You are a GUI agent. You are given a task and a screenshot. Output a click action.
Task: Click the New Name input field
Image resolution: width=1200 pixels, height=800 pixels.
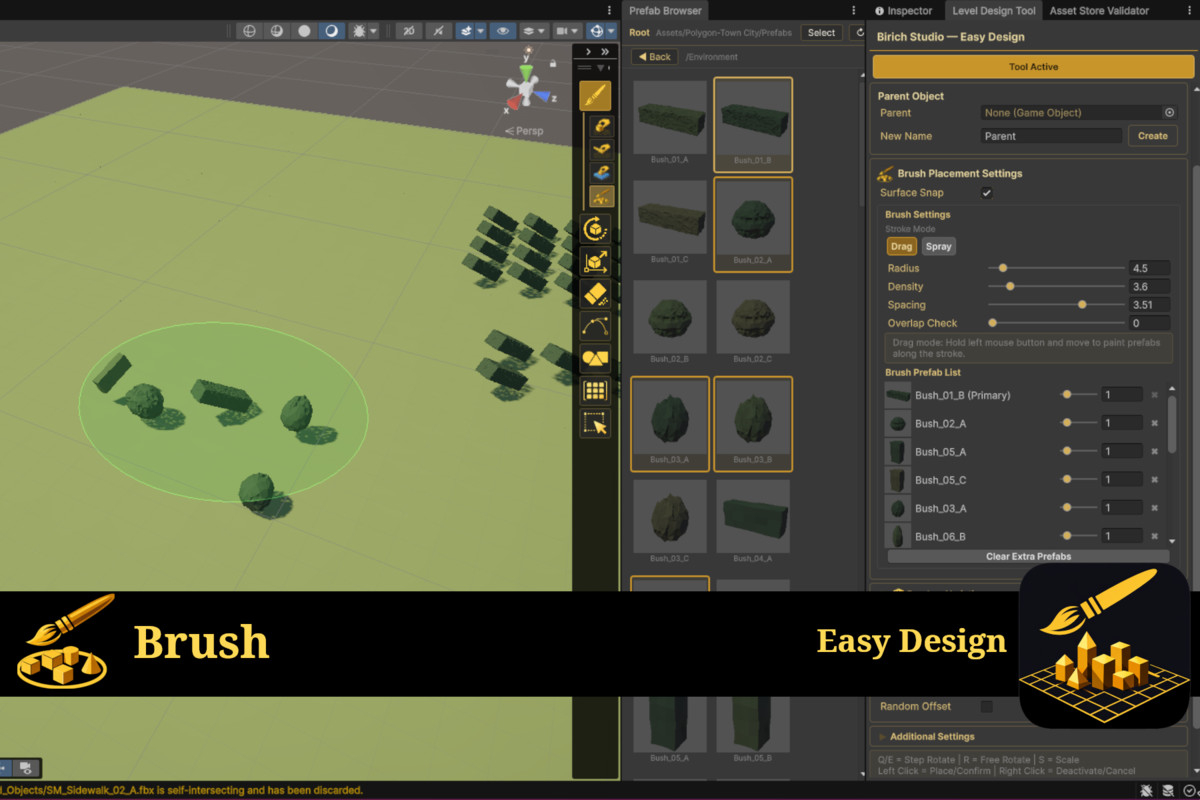pyautogui.click(x=1051, y=136)
